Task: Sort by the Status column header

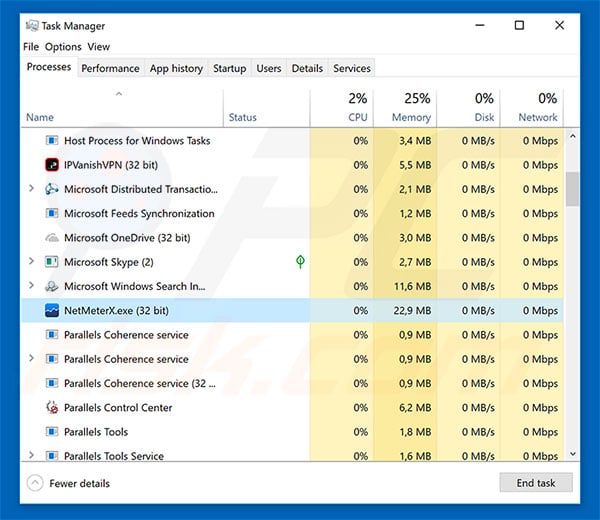Action: (267, 108)
